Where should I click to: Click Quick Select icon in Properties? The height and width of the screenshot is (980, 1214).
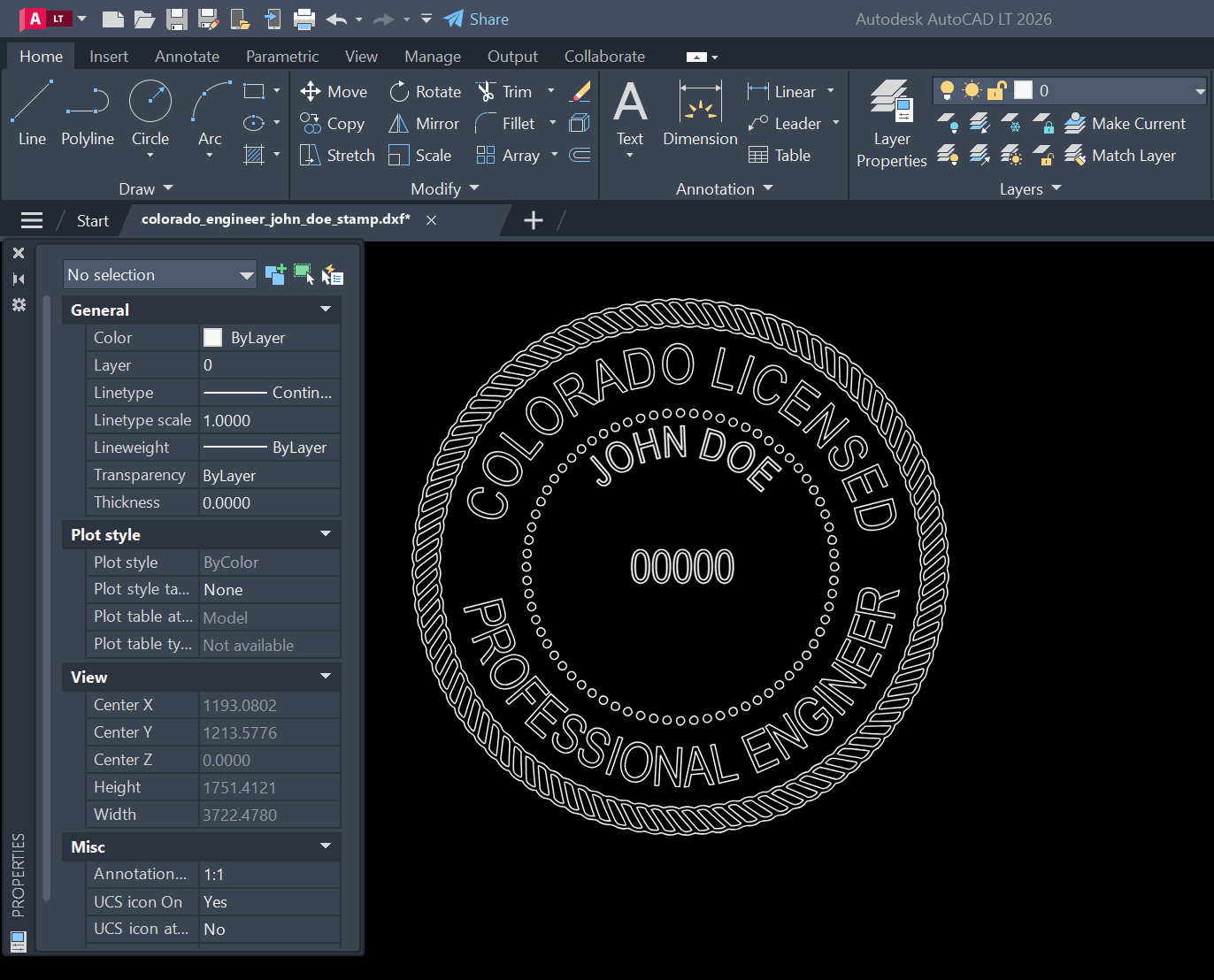tap(333, 275)
